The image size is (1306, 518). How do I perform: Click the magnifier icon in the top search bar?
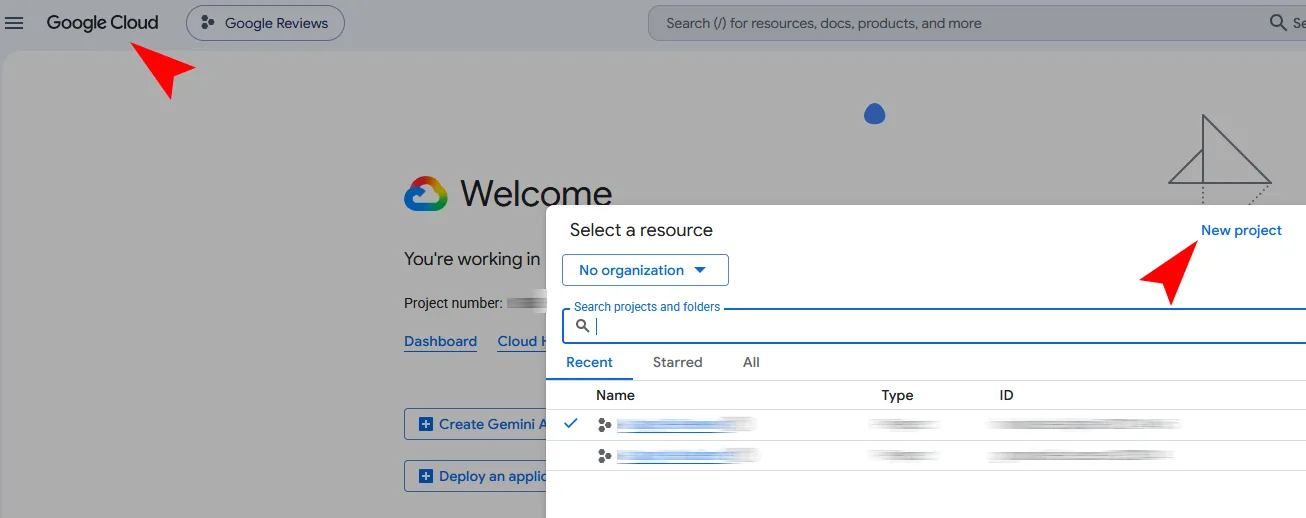tap(1277, 22)
